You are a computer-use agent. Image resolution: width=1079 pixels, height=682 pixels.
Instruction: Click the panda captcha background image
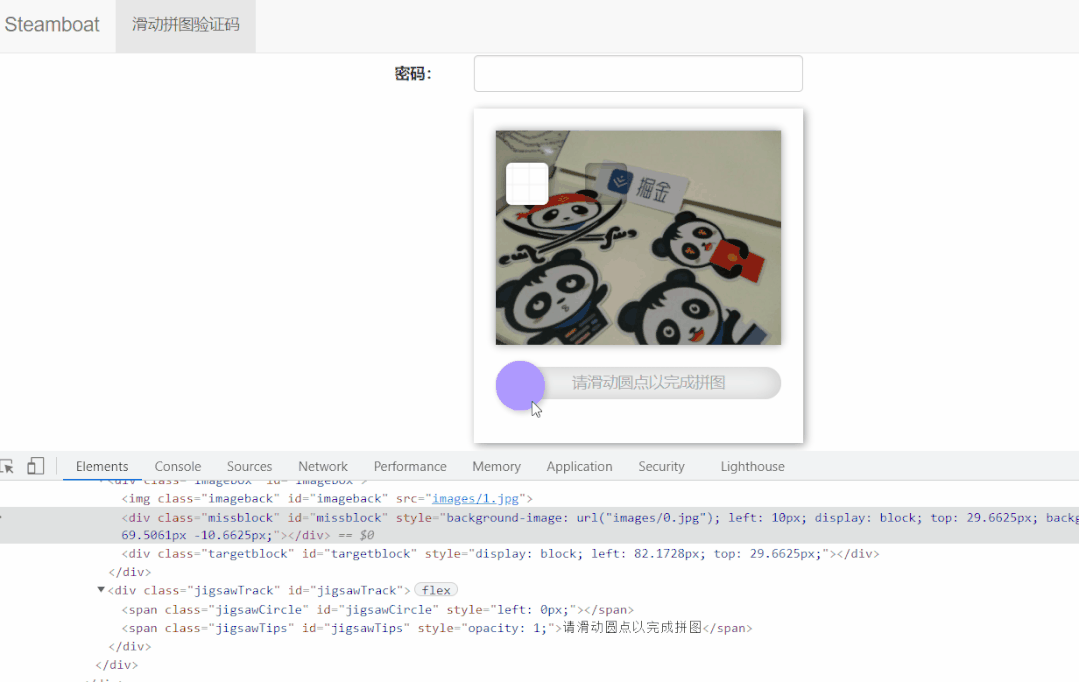(x=638, y=237)
